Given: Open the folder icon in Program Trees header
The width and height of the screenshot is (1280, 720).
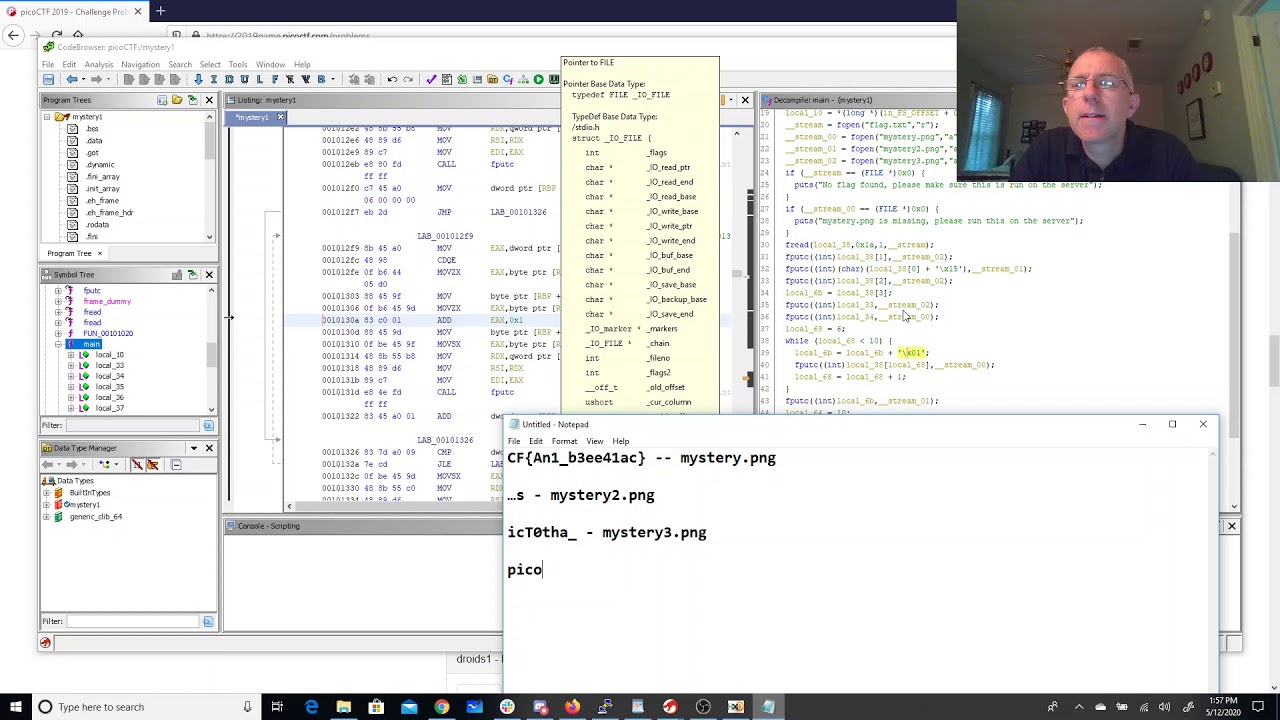Looking at the screenshot, I should tap(177, 100).
